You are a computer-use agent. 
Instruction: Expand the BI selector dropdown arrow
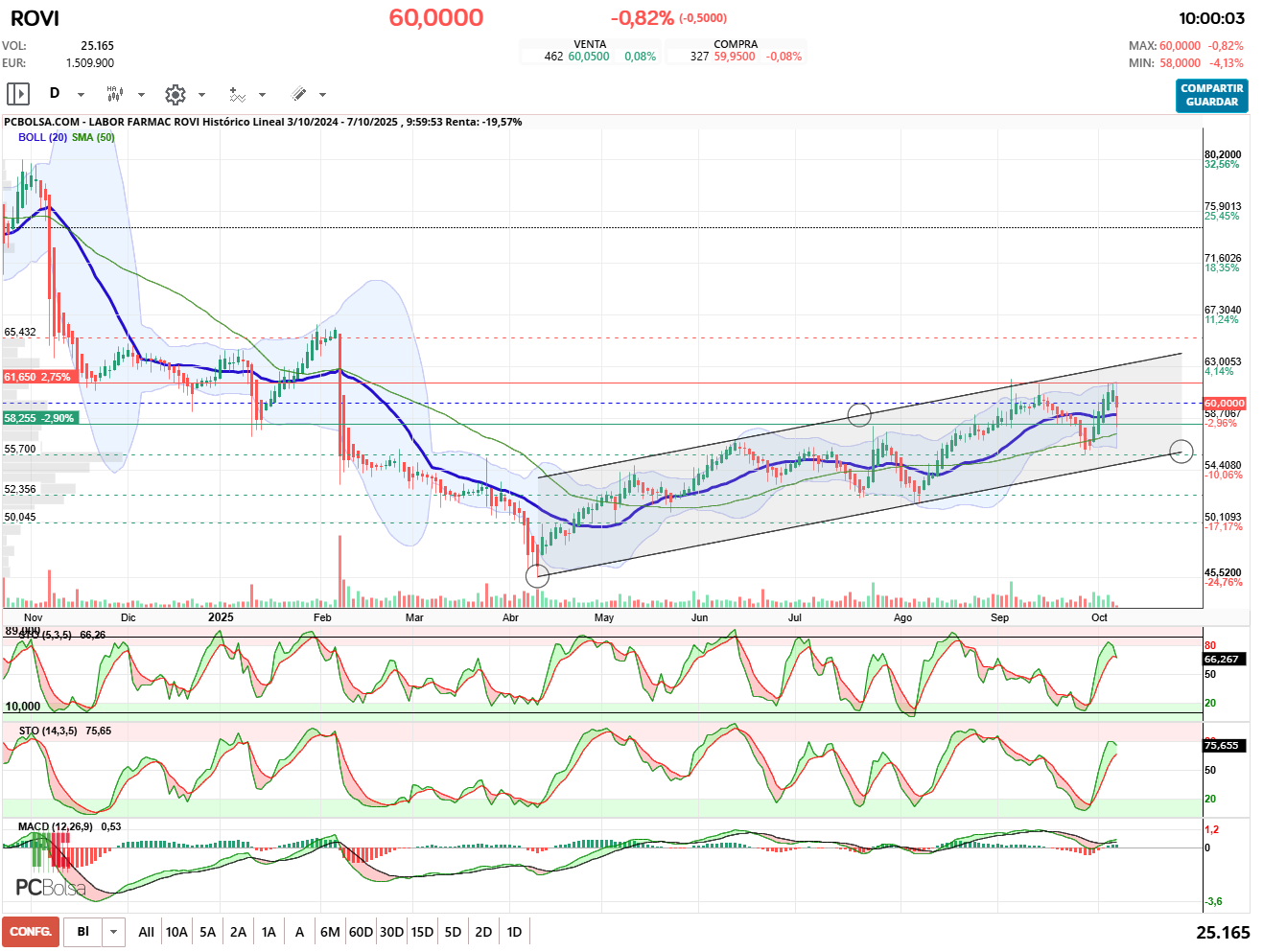pos(114,932)
